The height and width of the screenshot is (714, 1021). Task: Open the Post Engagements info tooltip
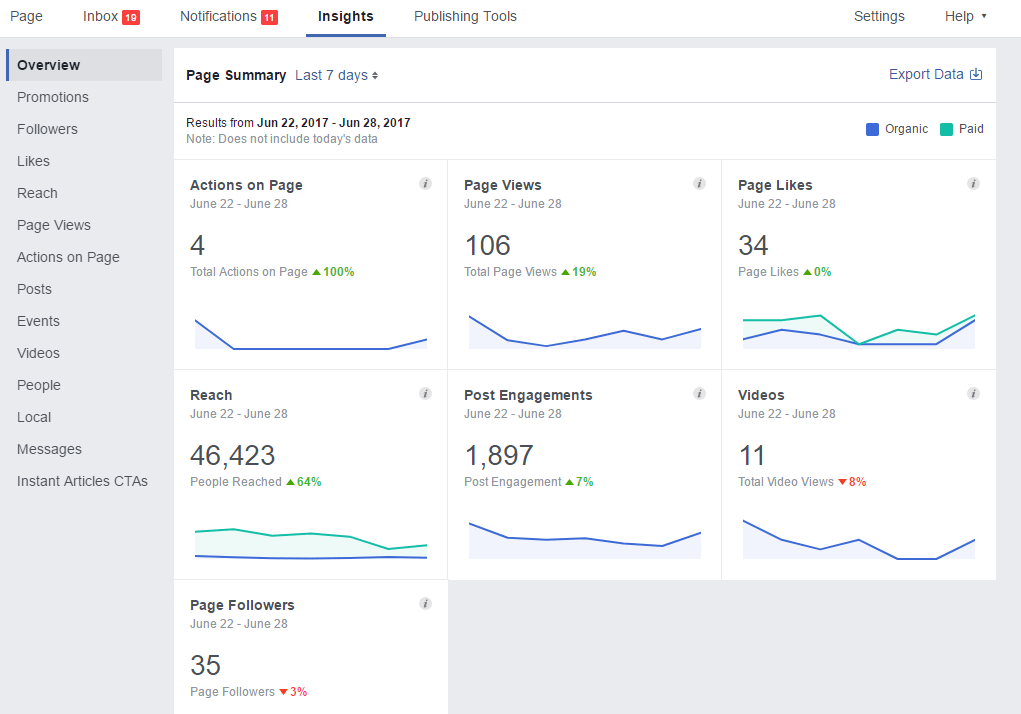(699, 393)
